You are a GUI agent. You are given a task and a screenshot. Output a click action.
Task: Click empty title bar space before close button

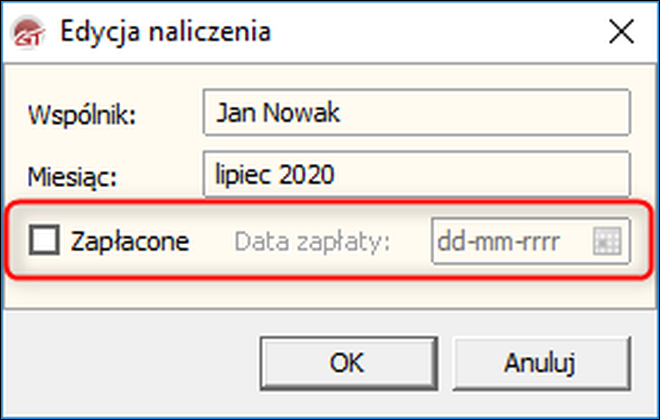tap(450, 32)
